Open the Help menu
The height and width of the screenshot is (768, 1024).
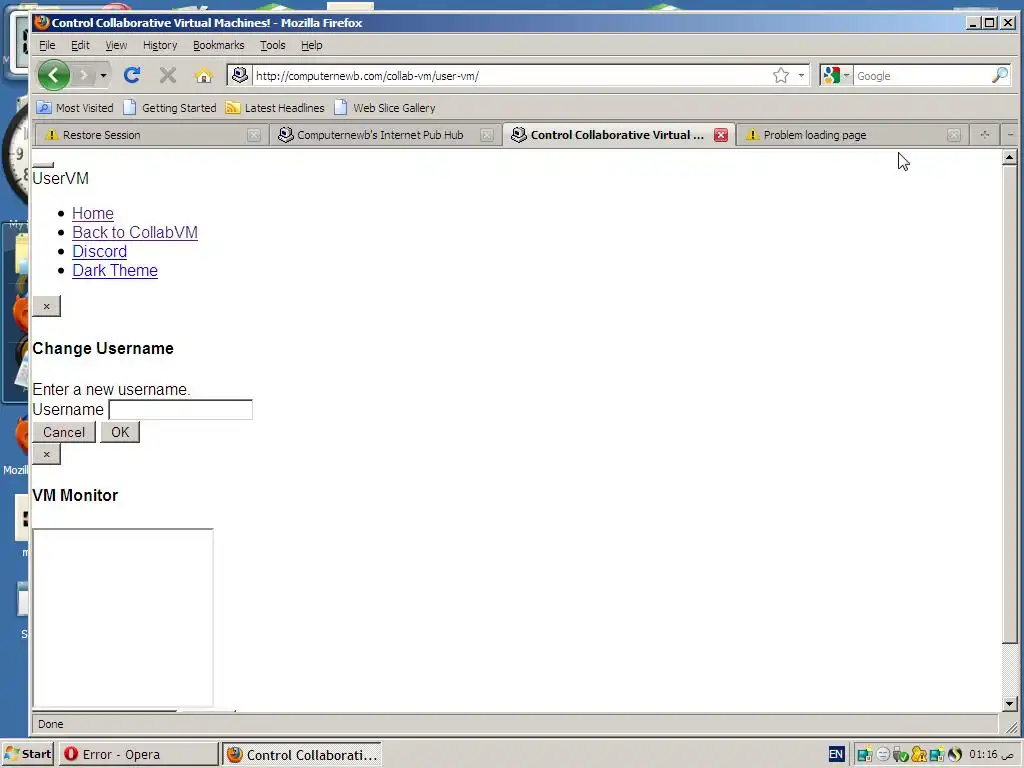[312, 45]
